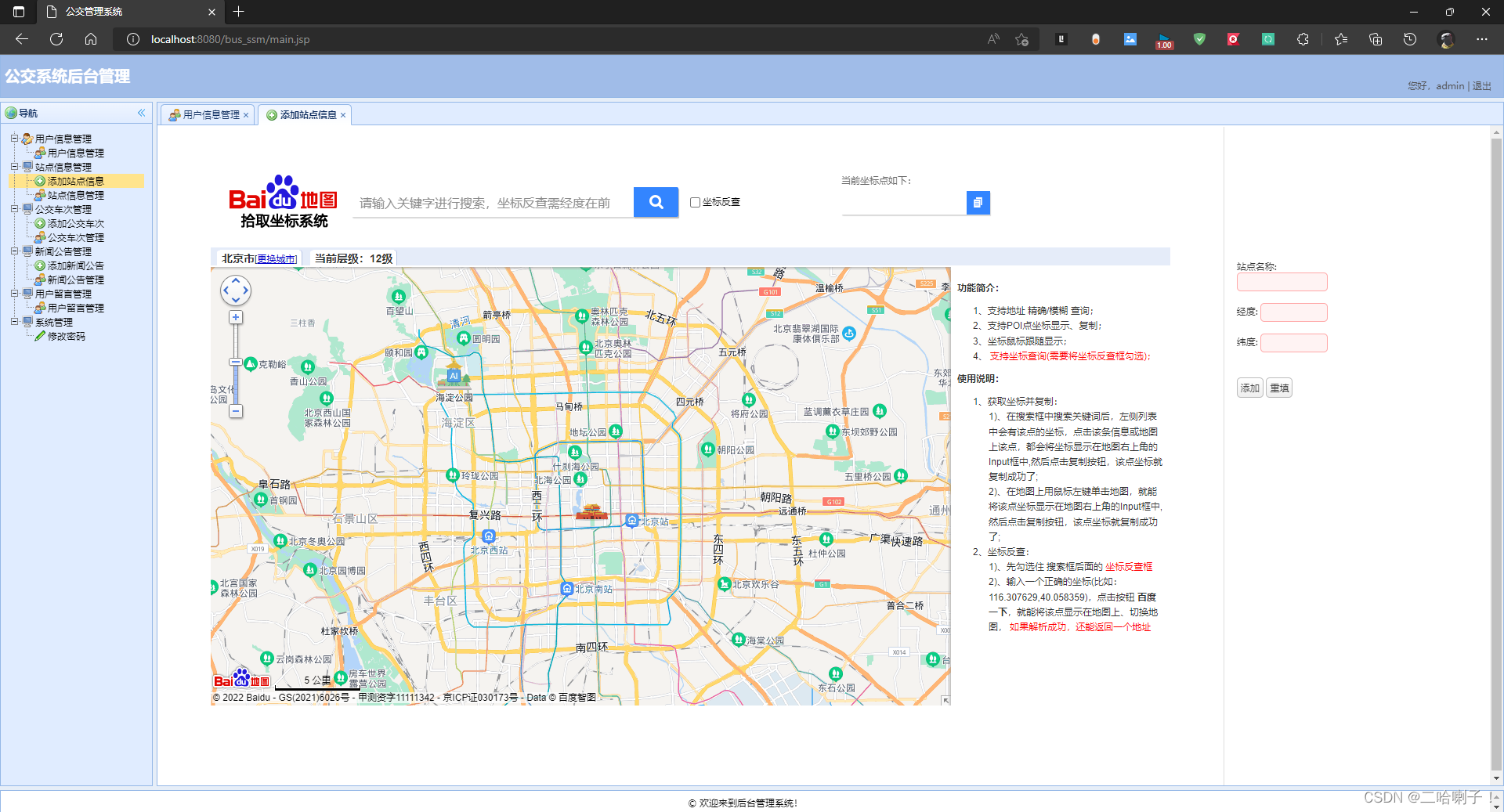1504x812 pixels.
Task: Click the browser refresh button
Action: 56,39
